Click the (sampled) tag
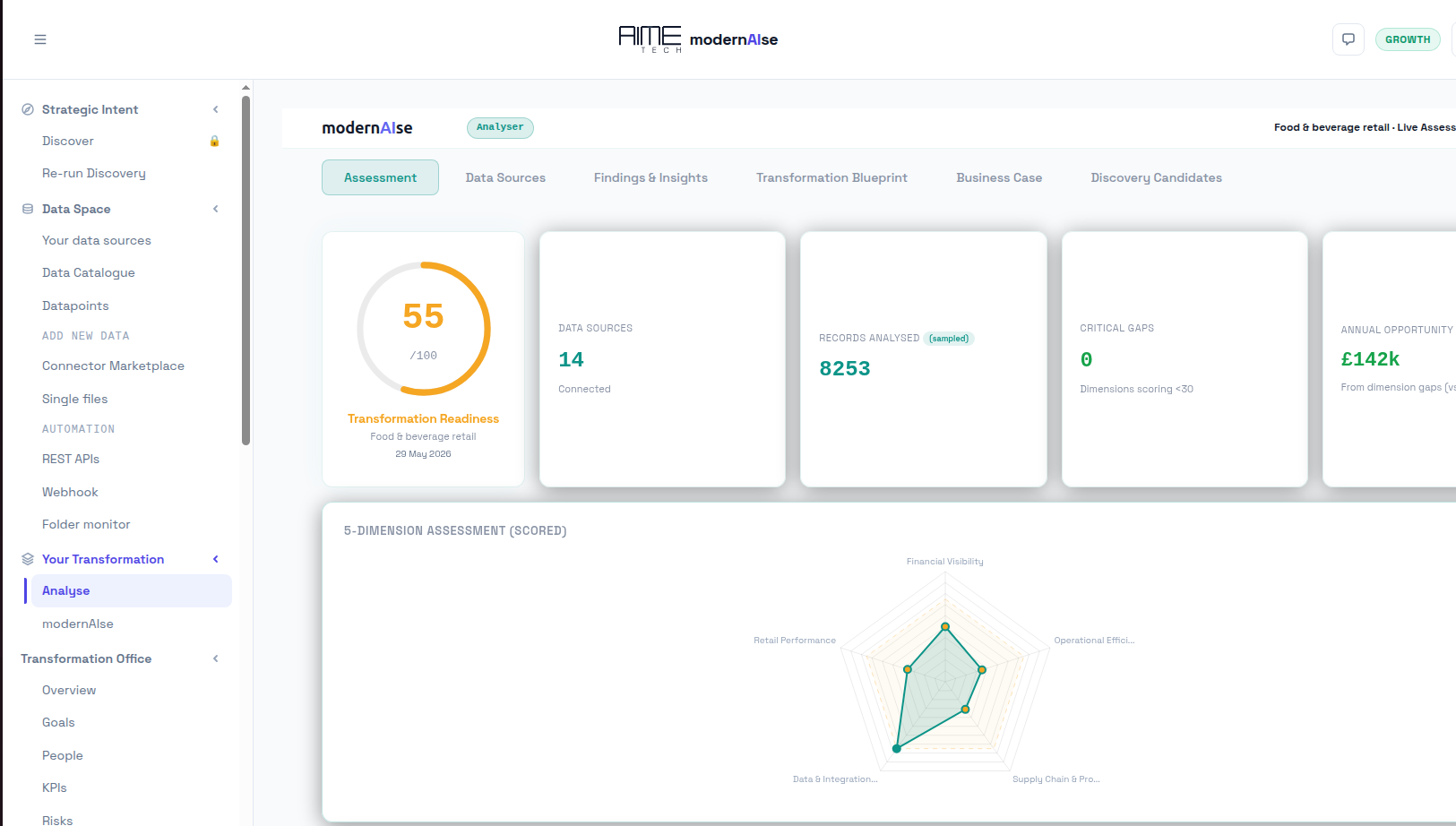This screenshot has height=826, width=1456. click(x=949, y=339)
